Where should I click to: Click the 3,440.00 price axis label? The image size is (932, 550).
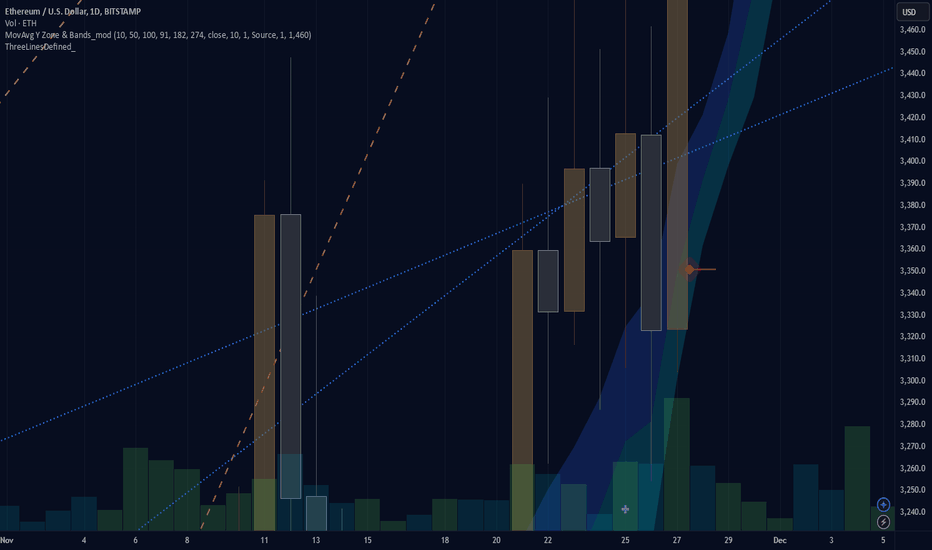pos(912,73)
